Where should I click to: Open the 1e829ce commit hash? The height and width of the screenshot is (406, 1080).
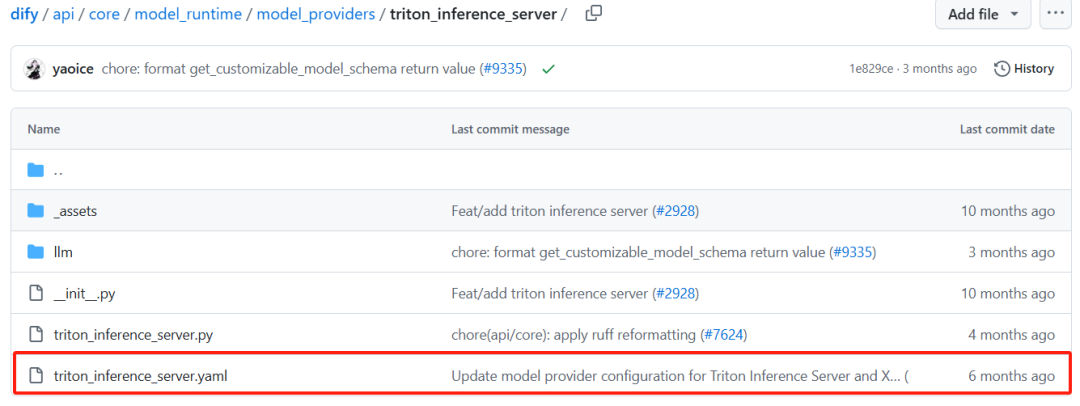(x=871, y=69)
